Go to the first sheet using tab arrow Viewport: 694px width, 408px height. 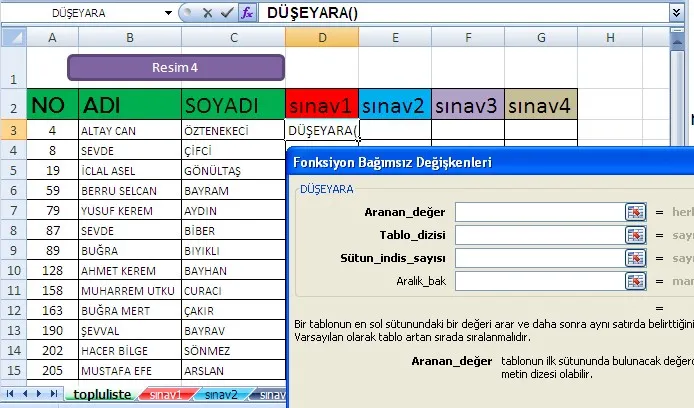[x=11, y=394]
